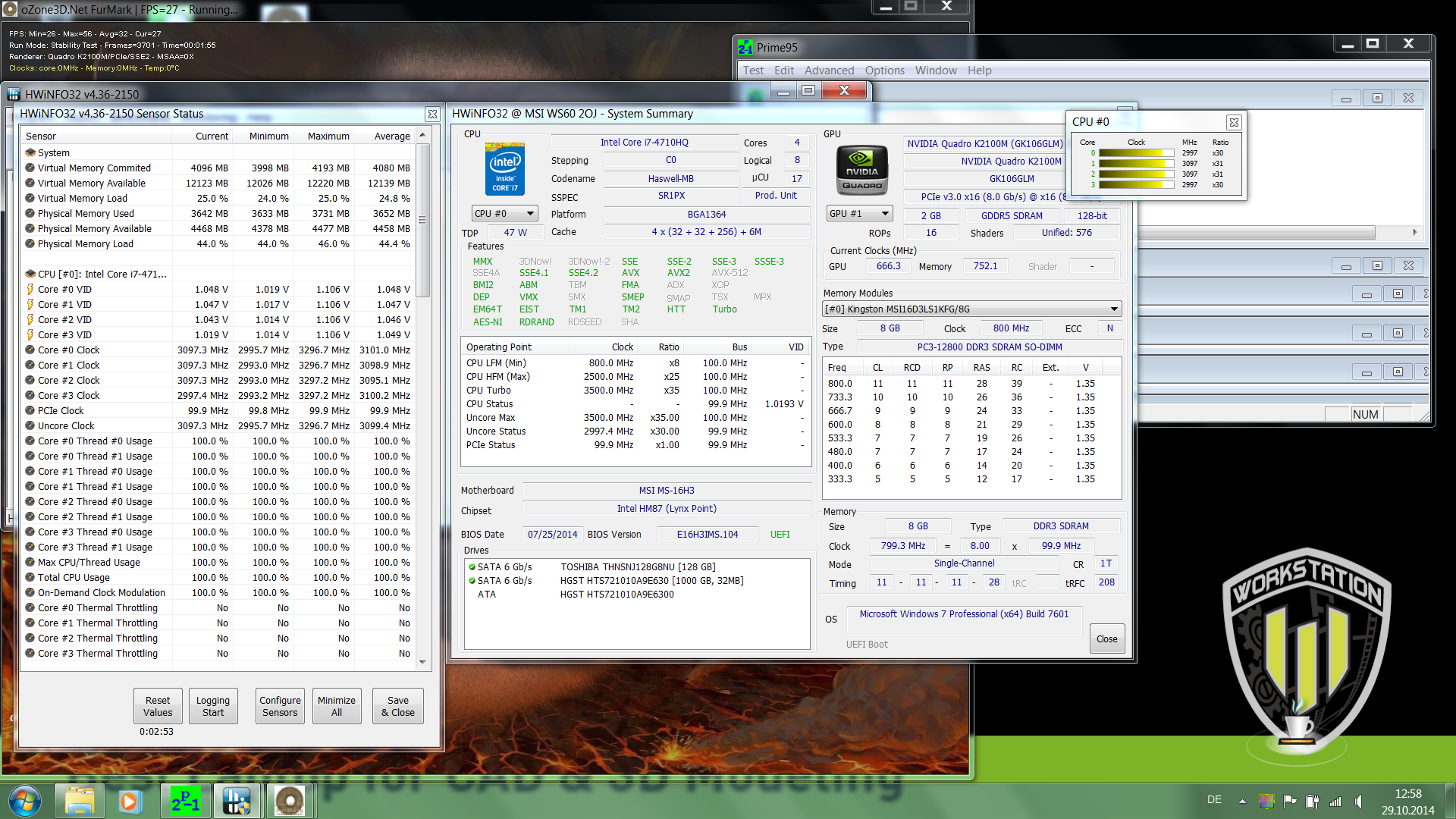Click the Logging Start button

(x=212, y=706)
